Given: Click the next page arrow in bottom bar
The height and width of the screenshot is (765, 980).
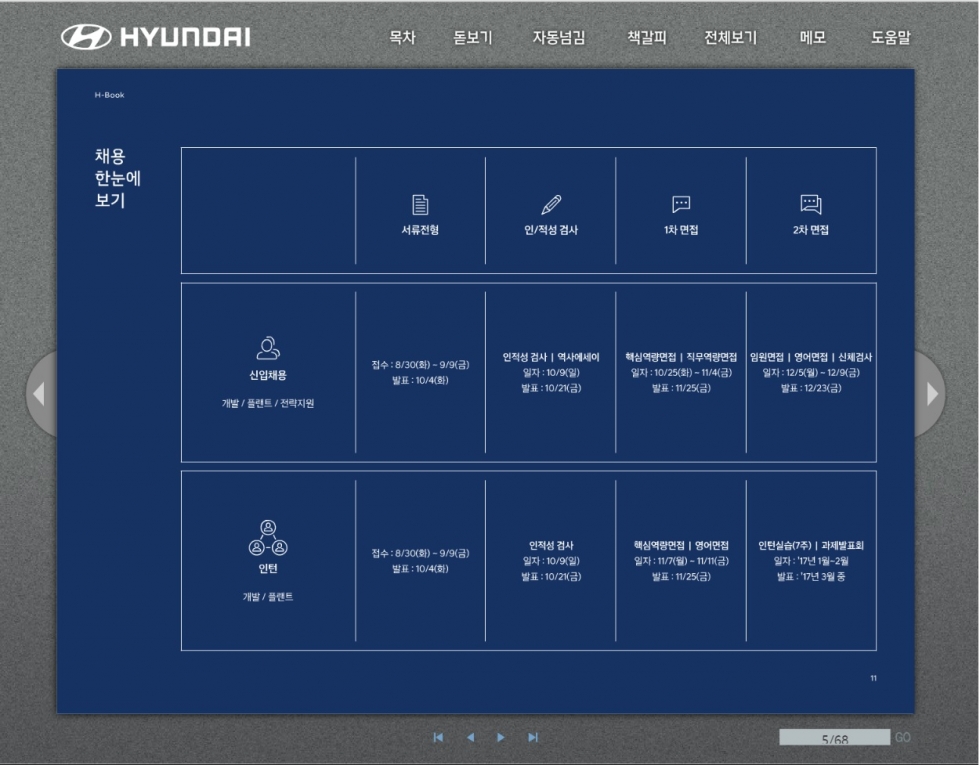Looking at the screenshot, I should 501,738.
